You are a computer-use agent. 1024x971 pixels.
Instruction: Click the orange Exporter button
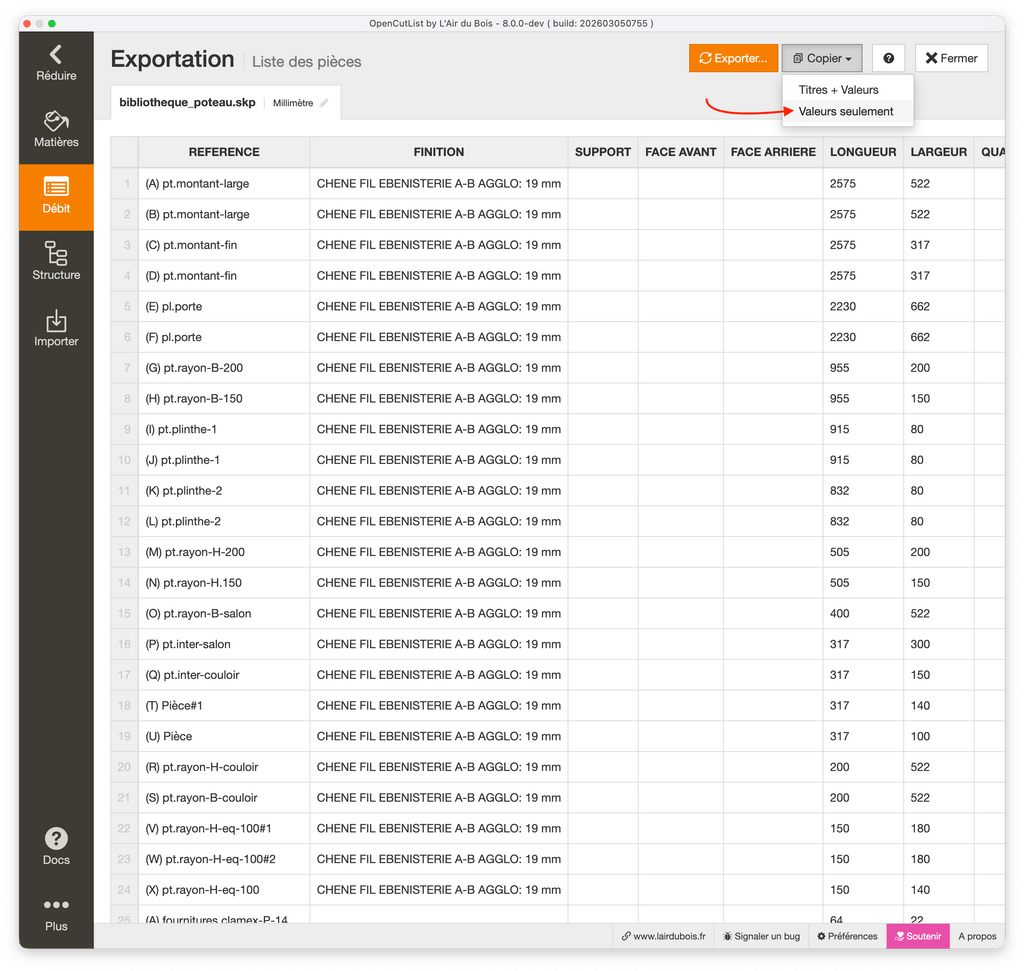point(733,59)
